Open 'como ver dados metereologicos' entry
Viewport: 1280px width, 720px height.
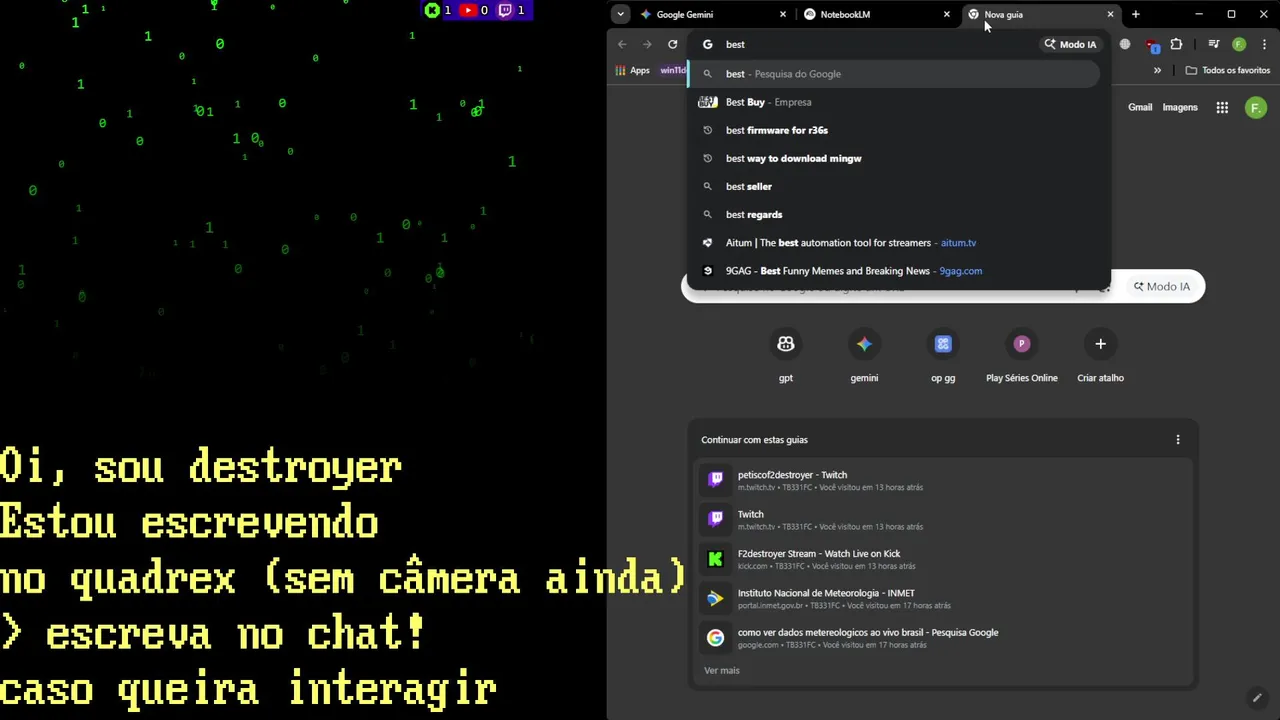942,637
